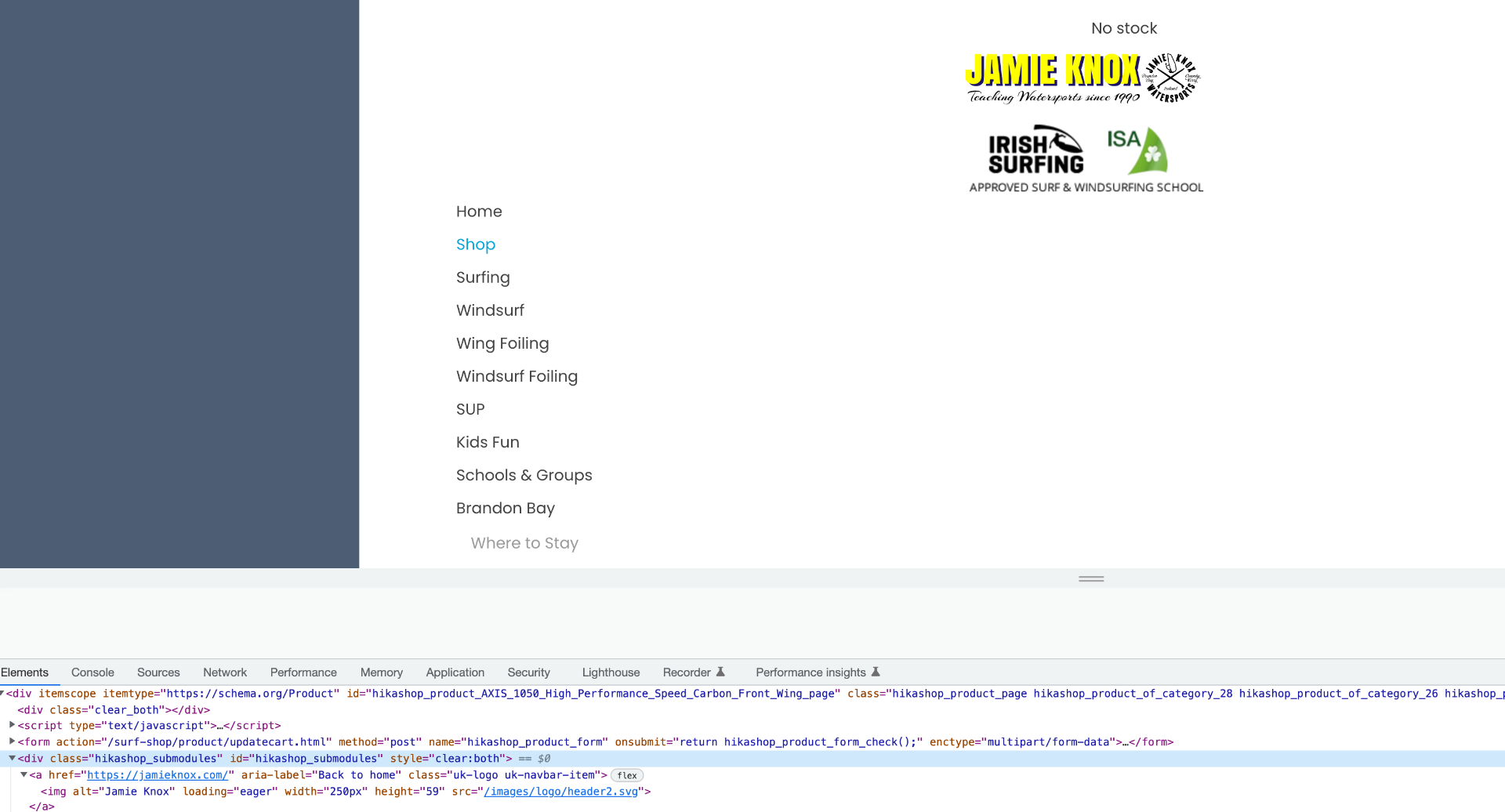Open the Where to Stay submenu link
The width and height of the screenshot is (1505, 812).
tap(524, 543)
